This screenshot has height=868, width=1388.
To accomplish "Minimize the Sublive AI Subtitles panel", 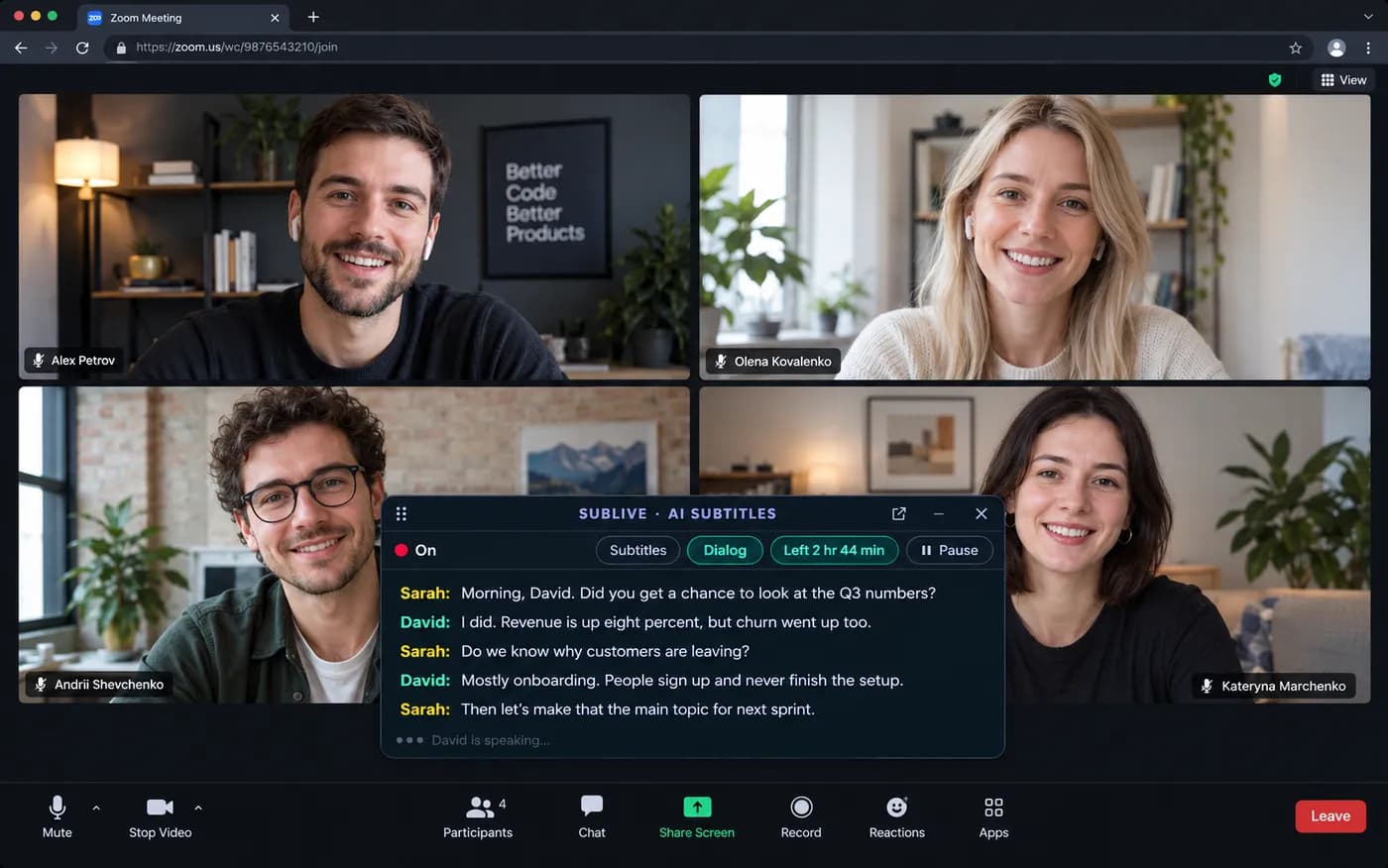I will (939, 513).
